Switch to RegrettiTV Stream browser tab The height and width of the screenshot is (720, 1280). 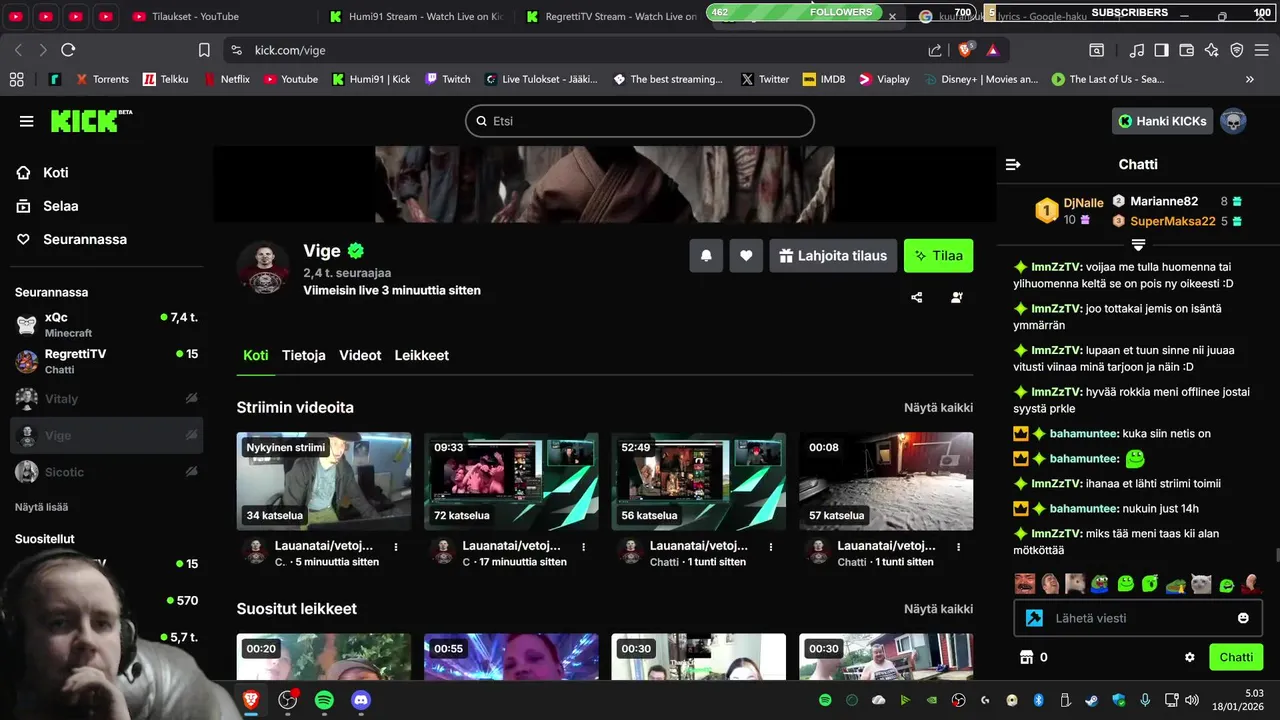[613, 16]
